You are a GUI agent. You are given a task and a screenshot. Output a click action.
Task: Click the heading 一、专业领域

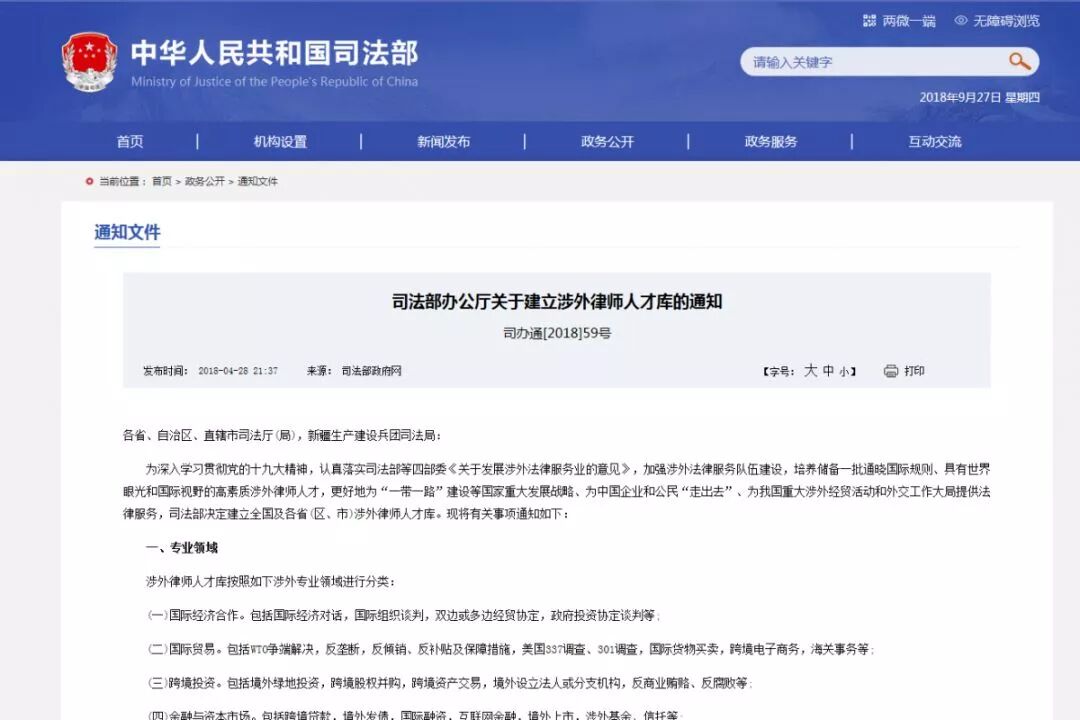(182, 548)
